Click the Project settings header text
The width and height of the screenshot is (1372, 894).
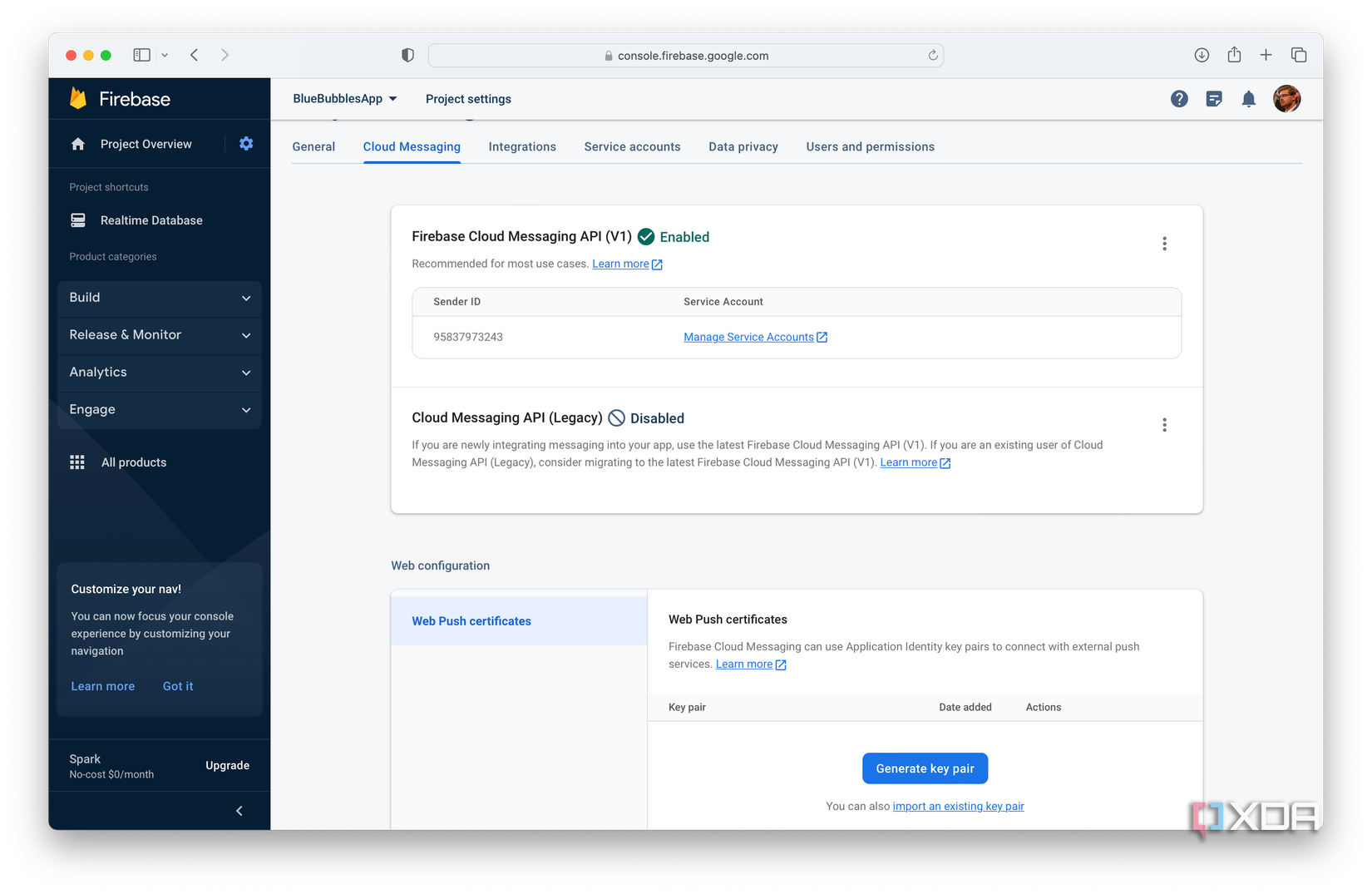point(468,99)
